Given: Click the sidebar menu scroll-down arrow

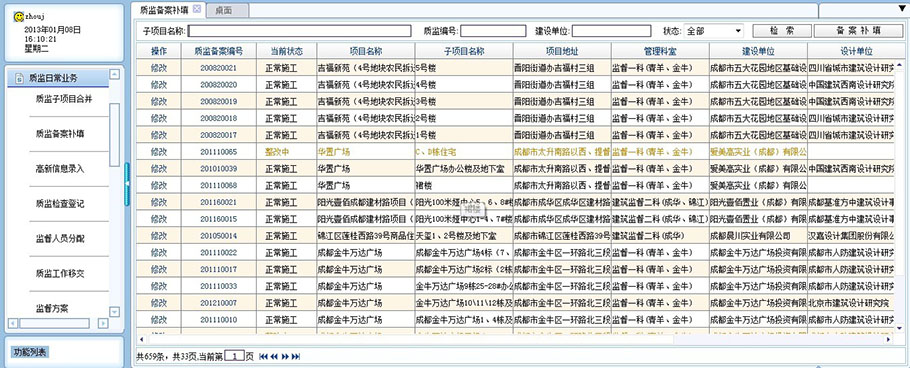Looking at the screenshot, I should click(x=114, y=312).
